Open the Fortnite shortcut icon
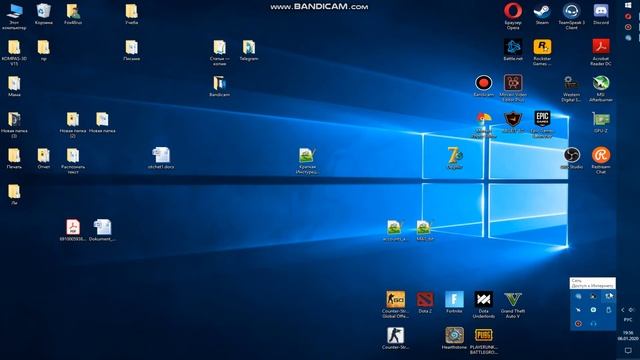This screenshot has height=360, width=640. click(454, 302)
